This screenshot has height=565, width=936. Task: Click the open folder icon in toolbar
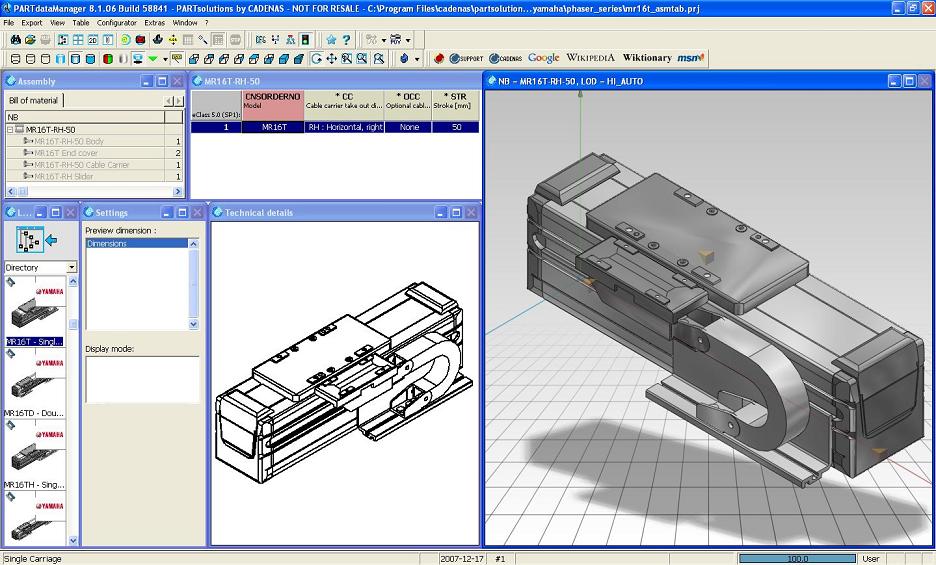(30, 40)
